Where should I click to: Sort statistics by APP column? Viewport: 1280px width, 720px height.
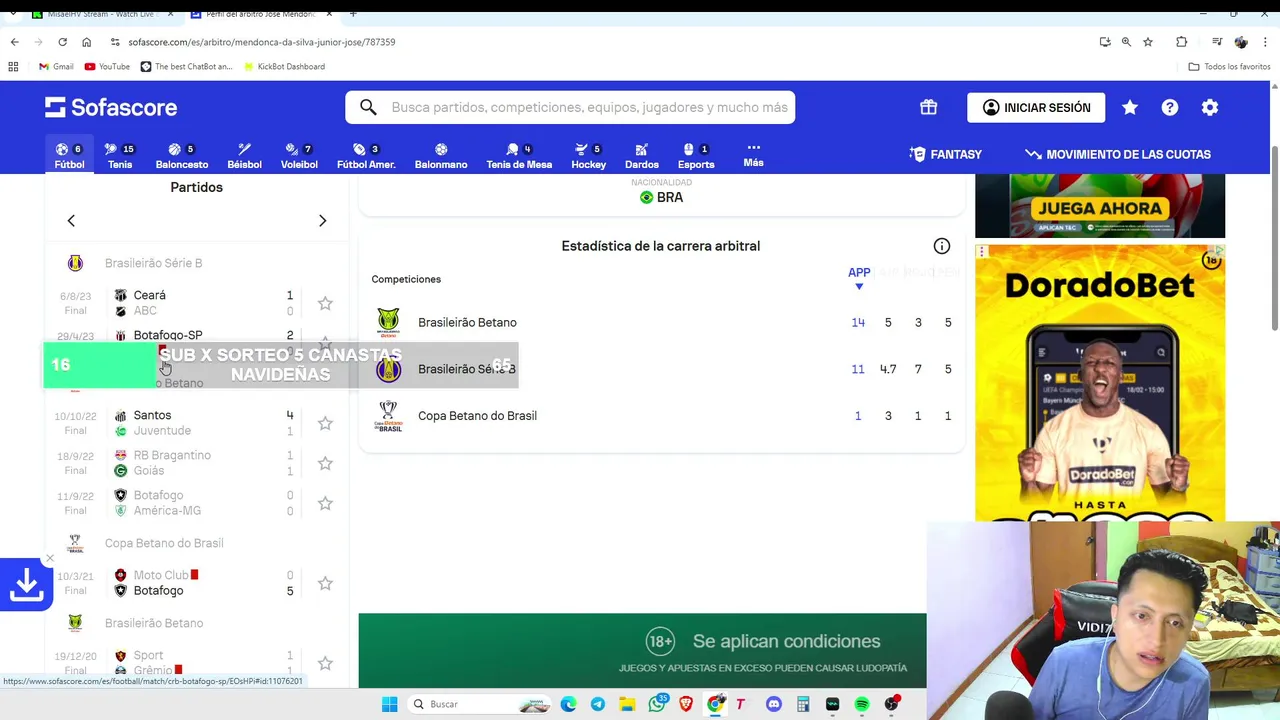(859, 278)
